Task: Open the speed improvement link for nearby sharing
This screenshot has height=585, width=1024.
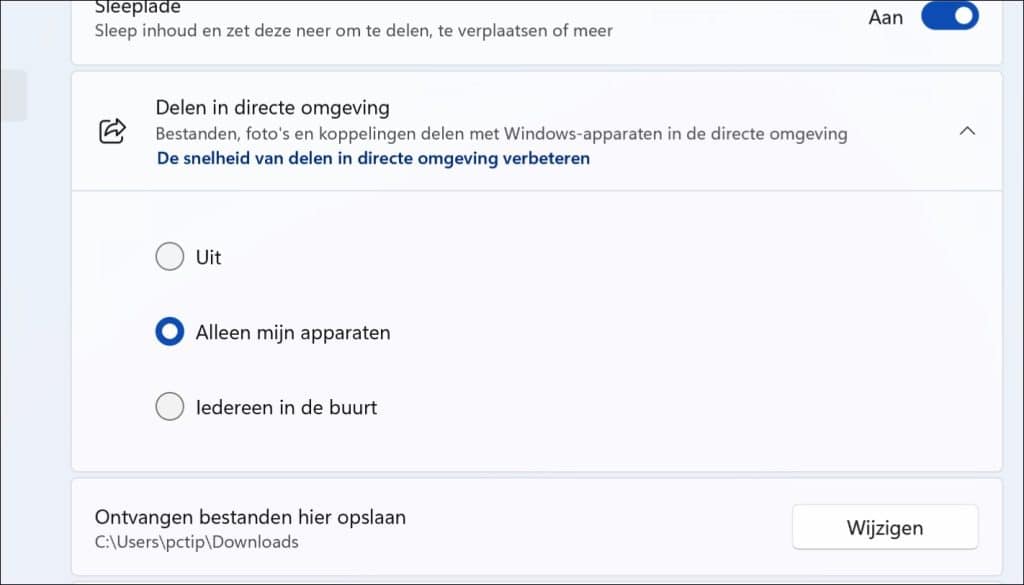Action: (370, 158)
